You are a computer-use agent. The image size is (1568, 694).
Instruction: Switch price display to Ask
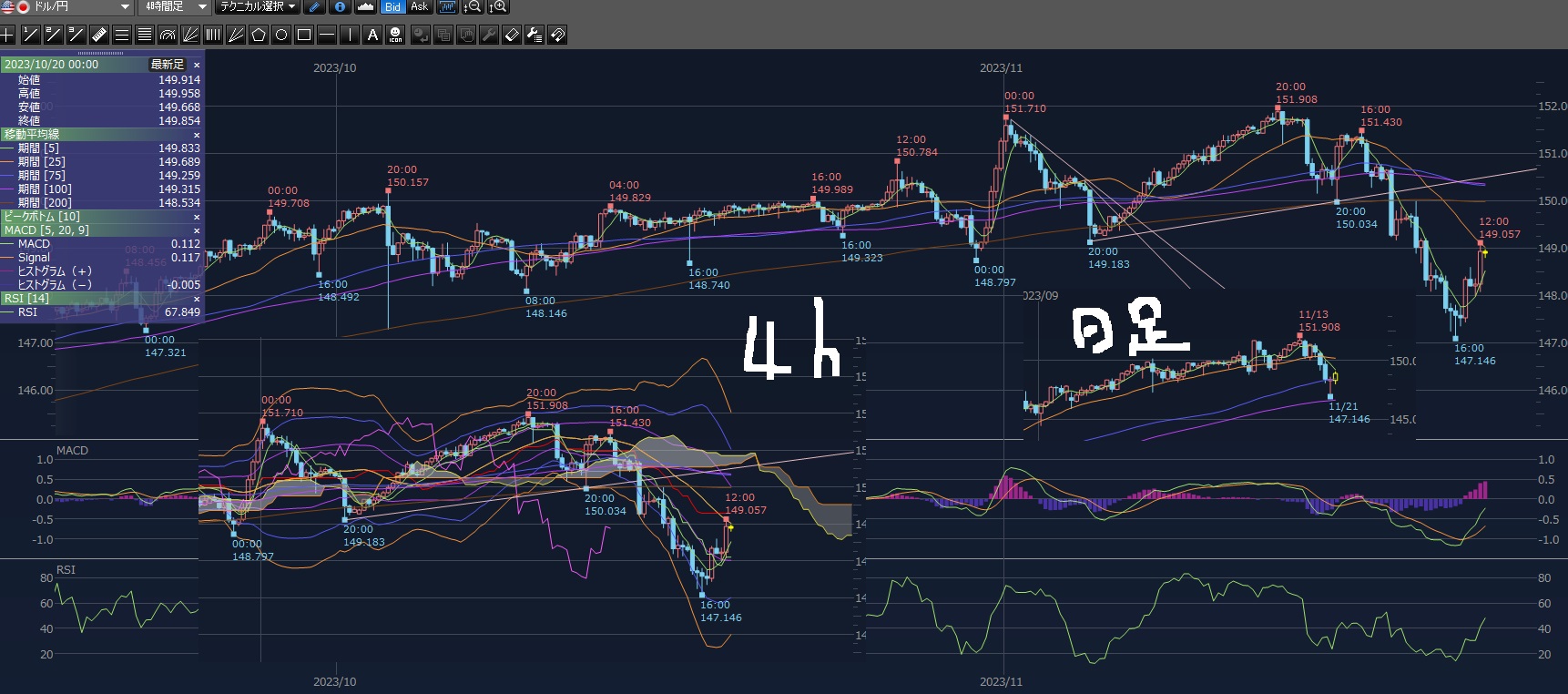[419, 7]
